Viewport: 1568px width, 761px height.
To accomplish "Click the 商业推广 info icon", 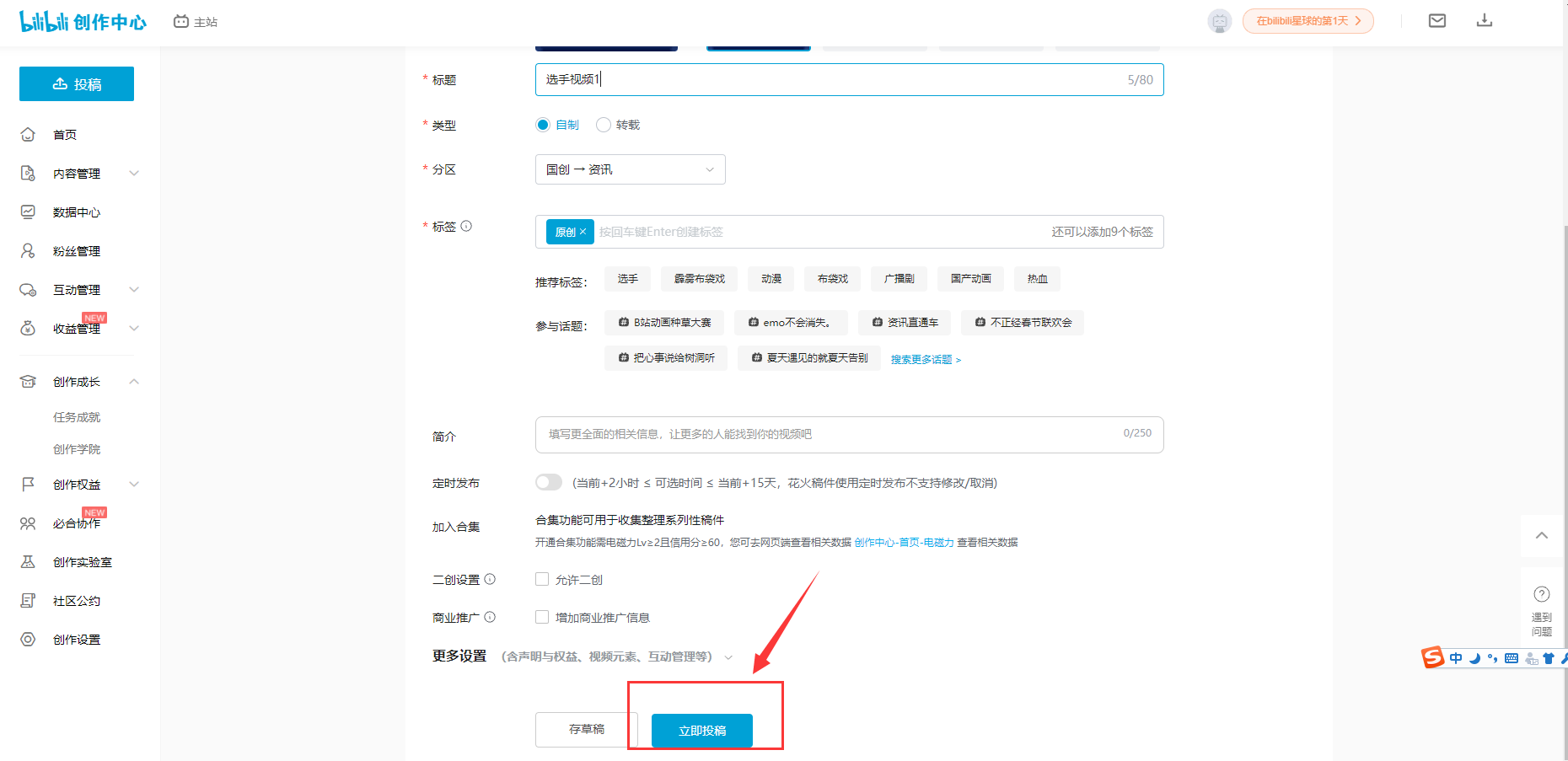I will tap(490, 617).
